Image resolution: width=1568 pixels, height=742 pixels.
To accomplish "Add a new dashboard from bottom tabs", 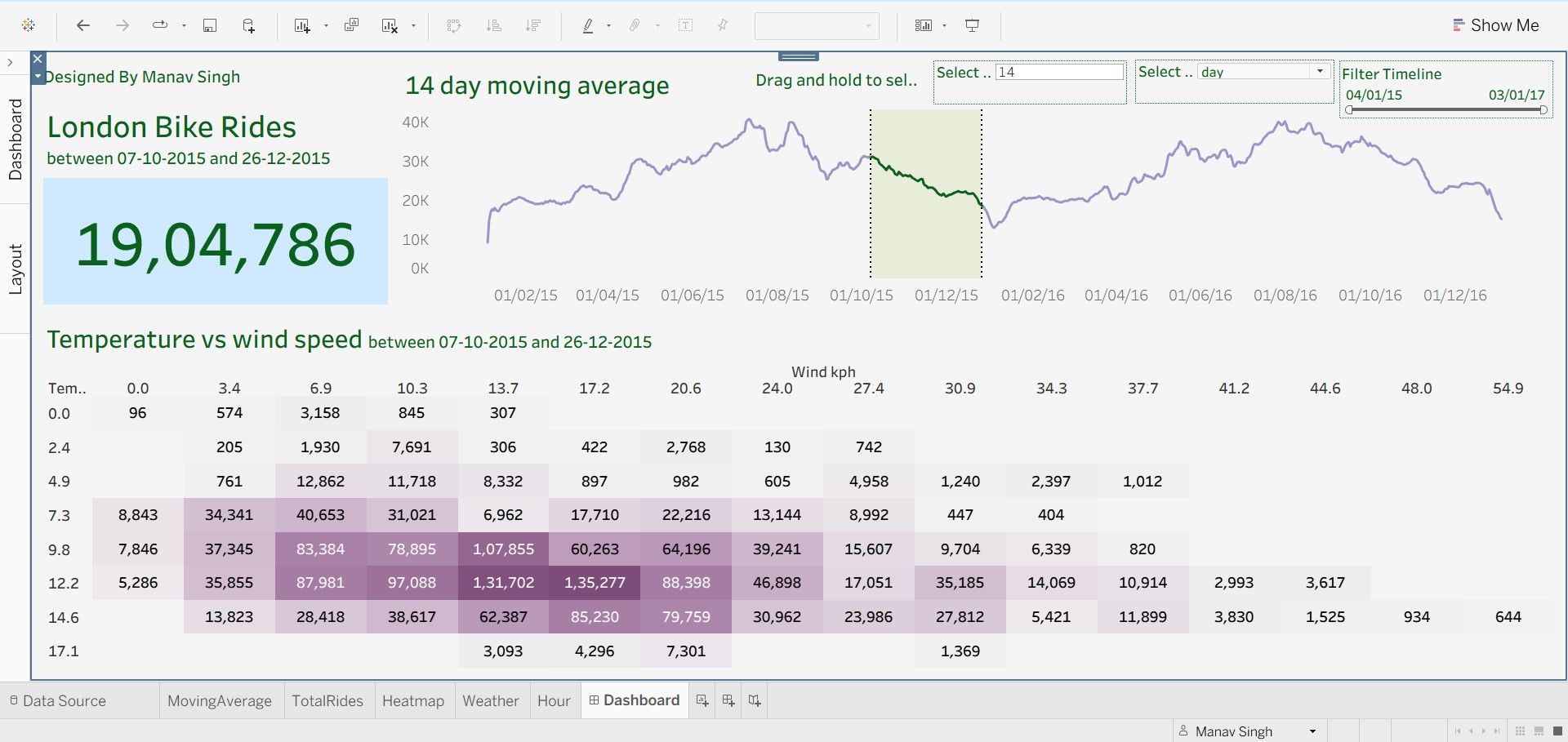I will pyautogui.click(x=728, y=700).
